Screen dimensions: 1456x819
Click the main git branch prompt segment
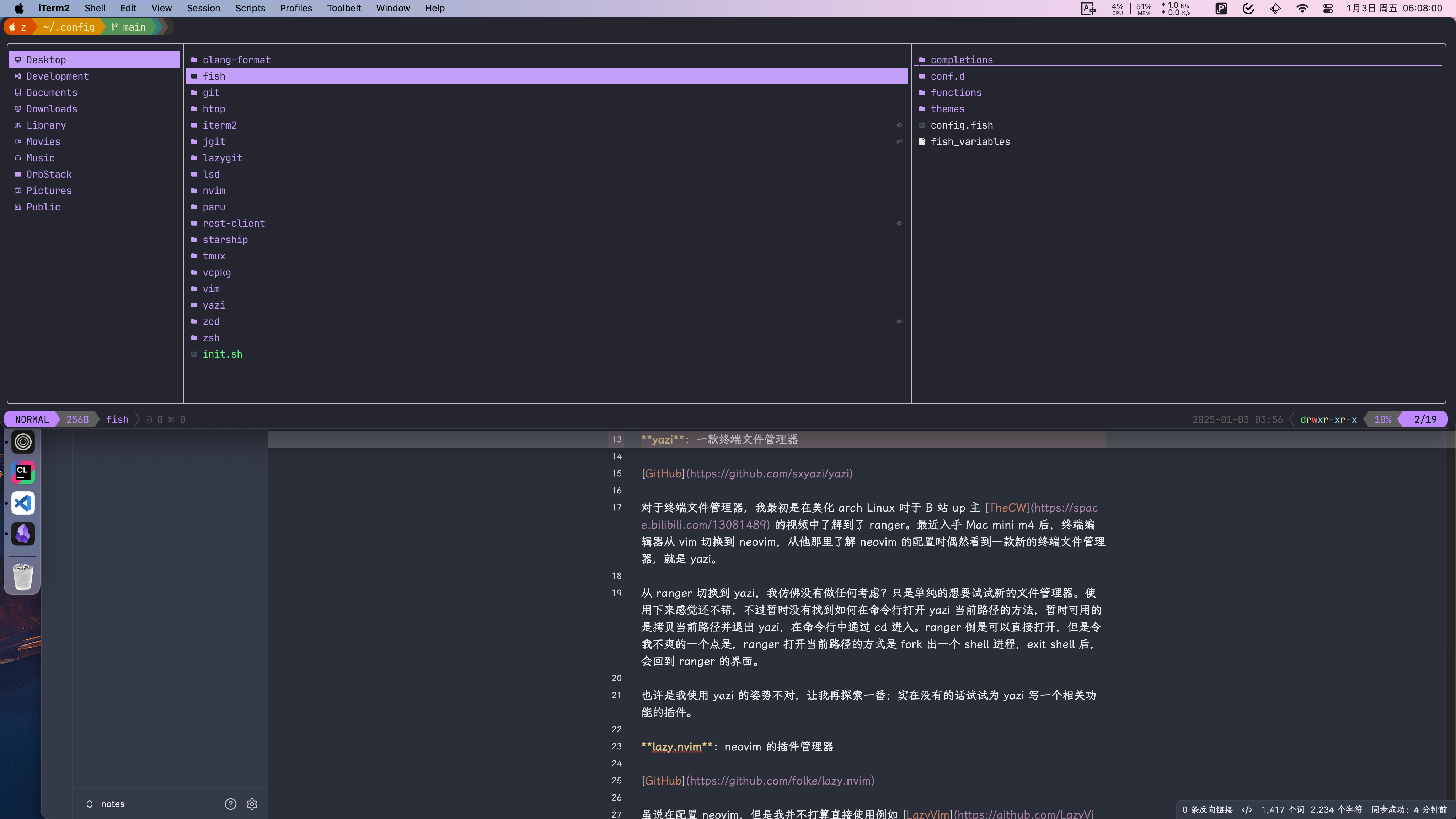[129, 27]
